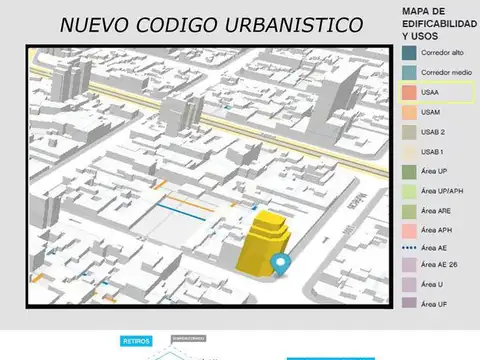Click the "Área AE 26" legend label
The height and width of the screenshot is (360, 480).
click(x=439, y=265)
